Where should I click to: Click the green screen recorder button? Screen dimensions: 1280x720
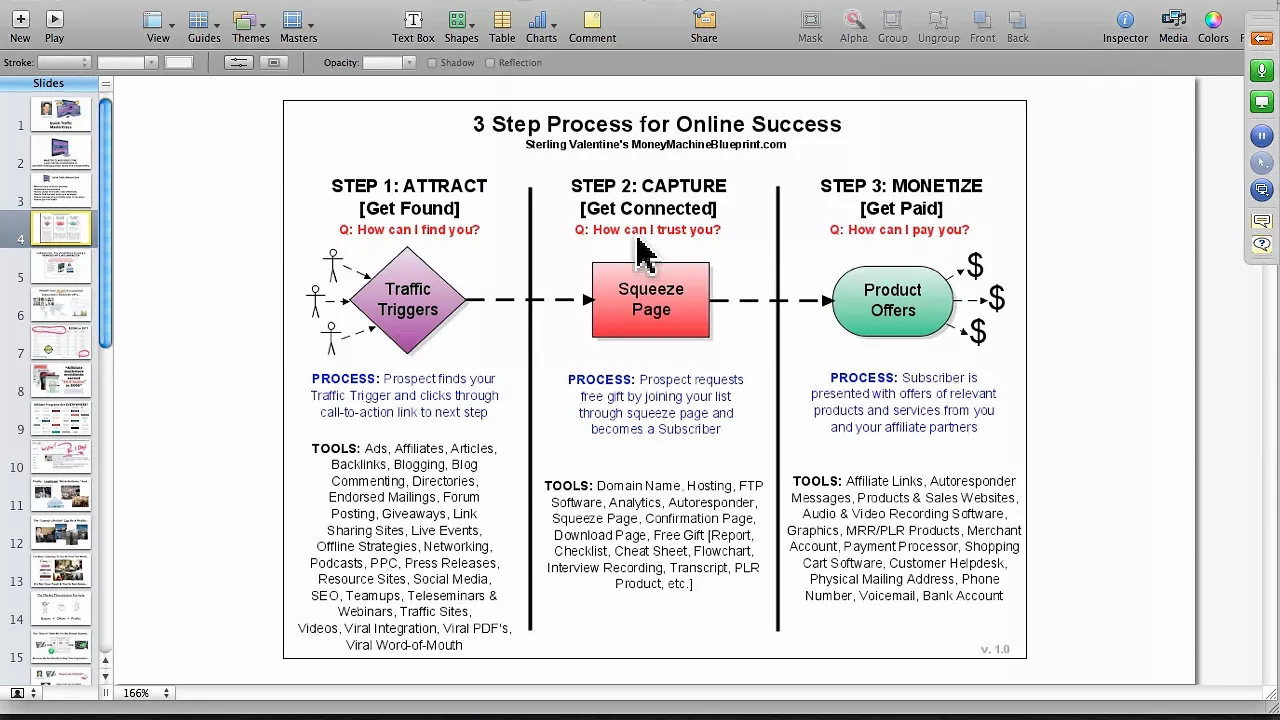1262,102
